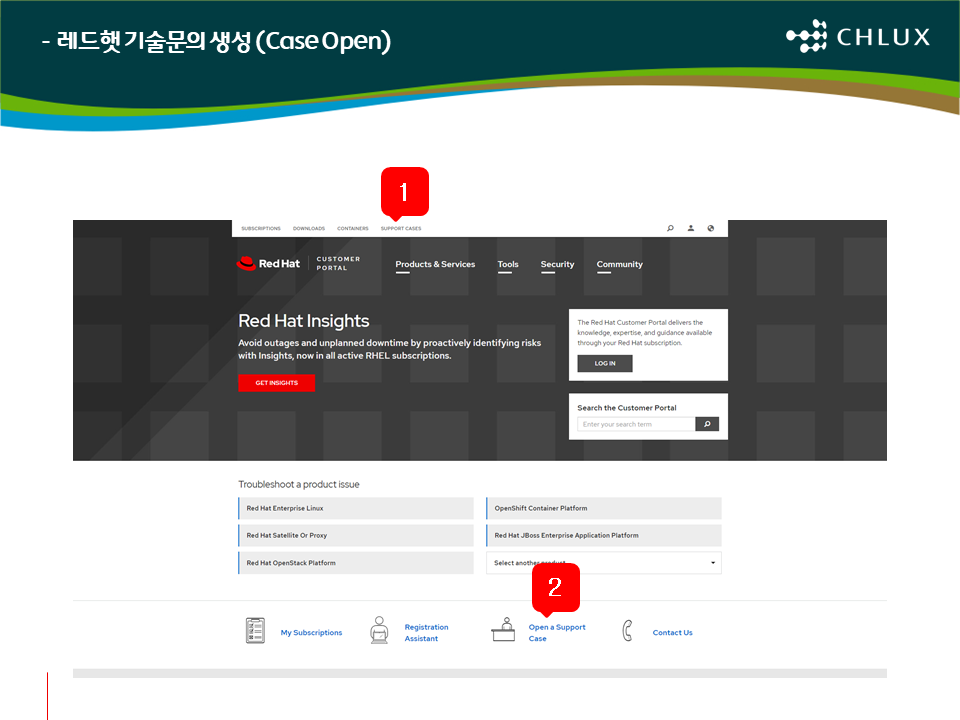The height and width of the screenshot is (720, 960).
Task: Select OpenShift Container Platform
Action: click(x=604, y=508)
